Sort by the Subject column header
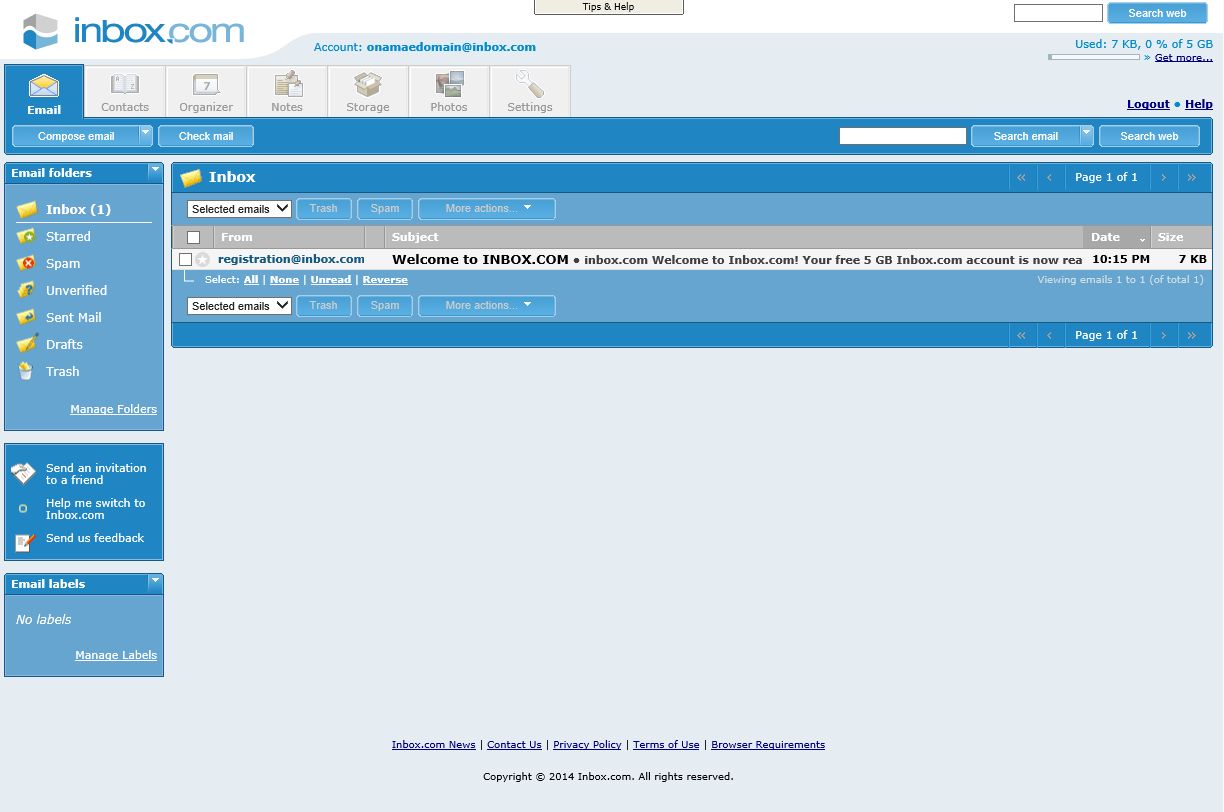This screenshot has width=1224, height=812. [415, 237]
